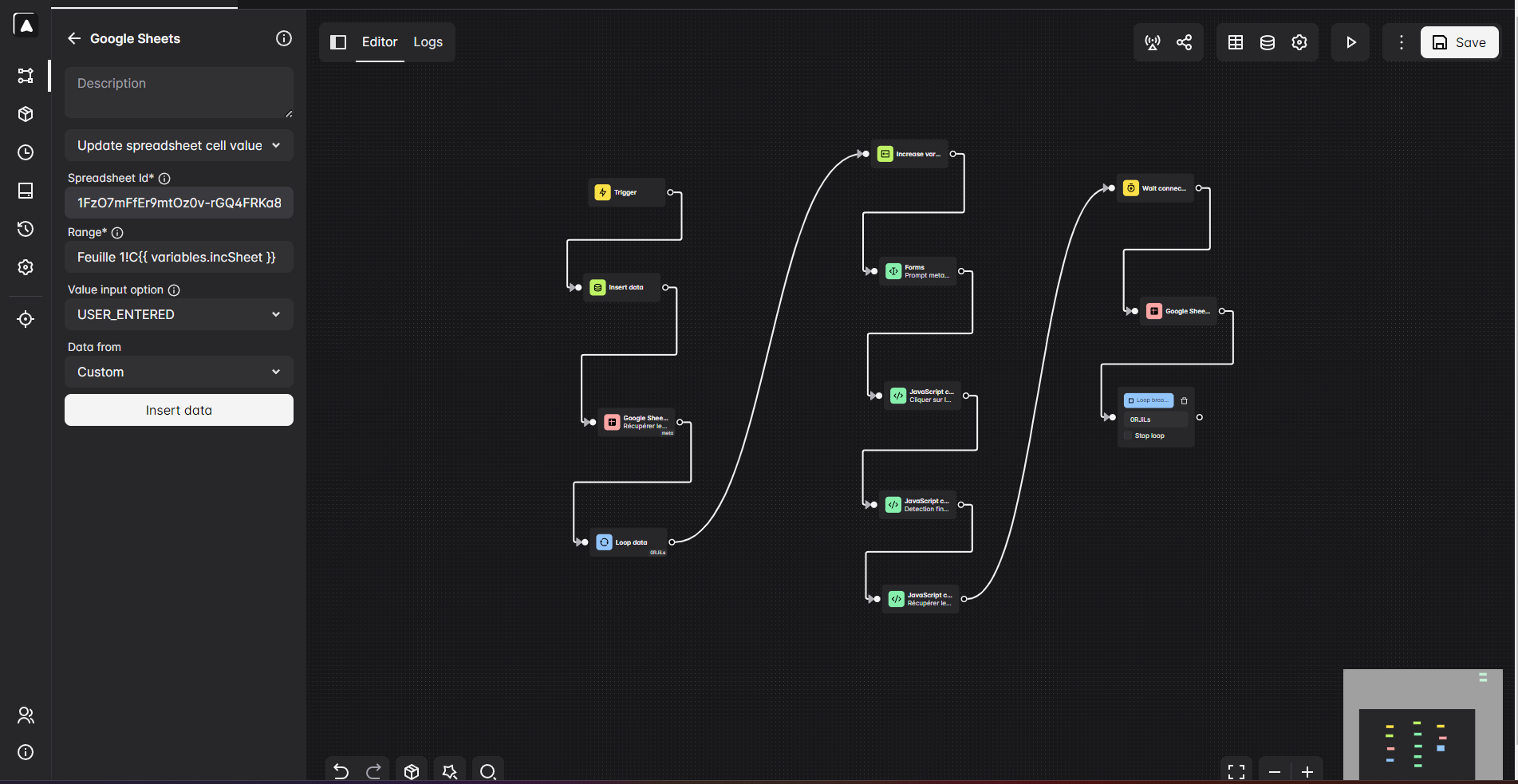Screen dimensions: 1518x784
Task: Switch to the Logs tab
Action: tap(428, 42)
